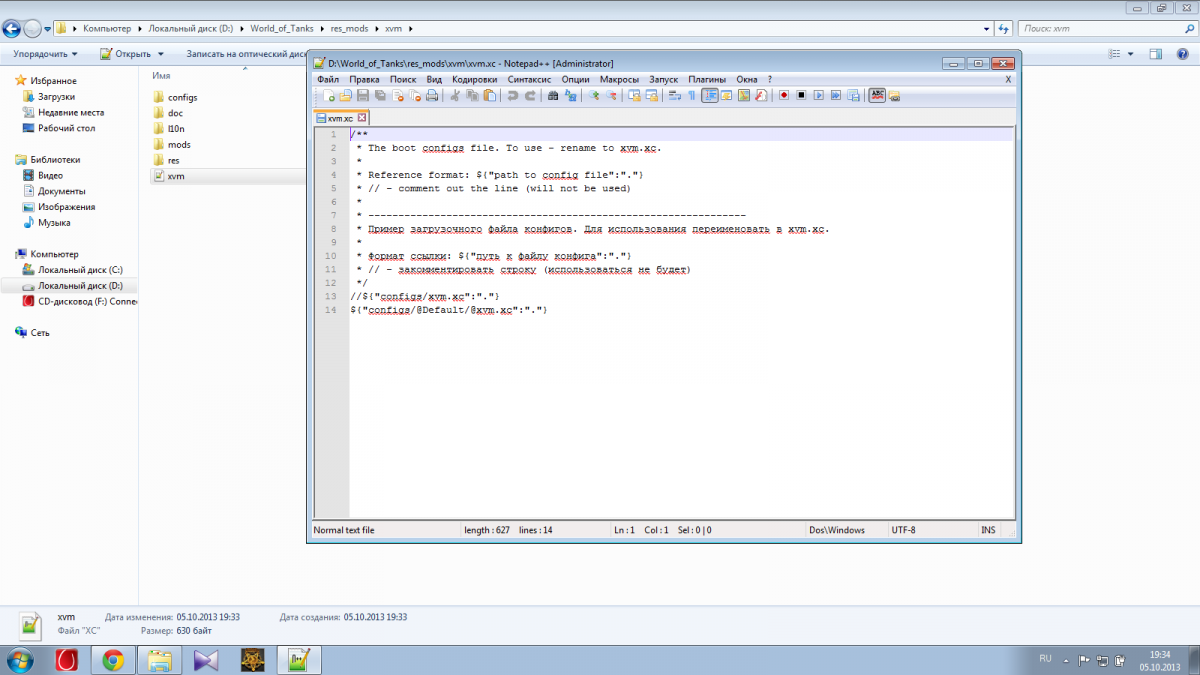The width and height of the screenshot is (1200, 675).
Task: Open the dropdown arrow next to Открыть
Action: point(160,54)
